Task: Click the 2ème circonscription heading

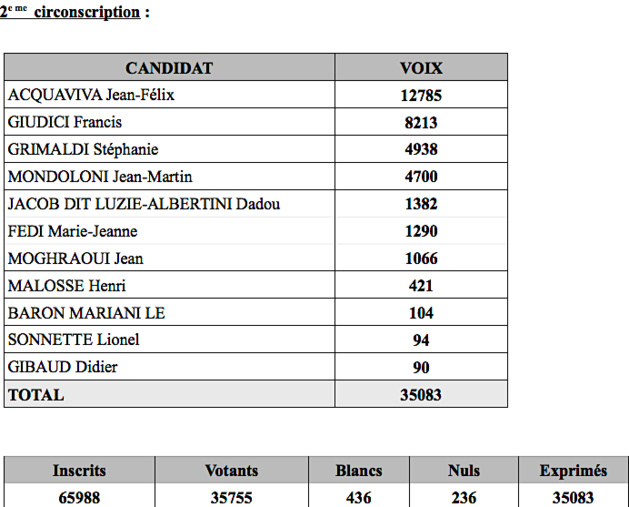Action: 75,12
